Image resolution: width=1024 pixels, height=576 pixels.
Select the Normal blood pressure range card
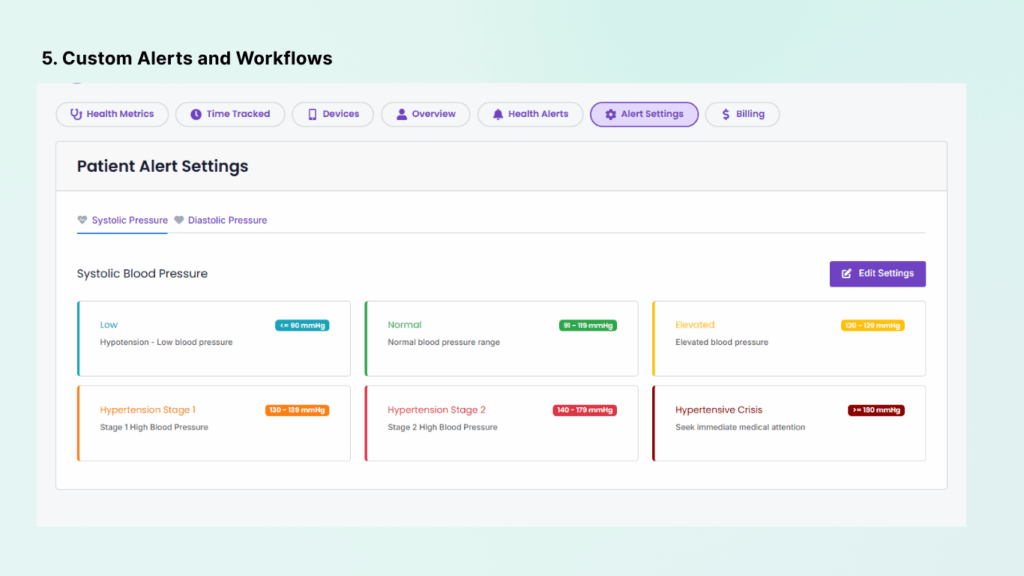(x=501, y=338)
